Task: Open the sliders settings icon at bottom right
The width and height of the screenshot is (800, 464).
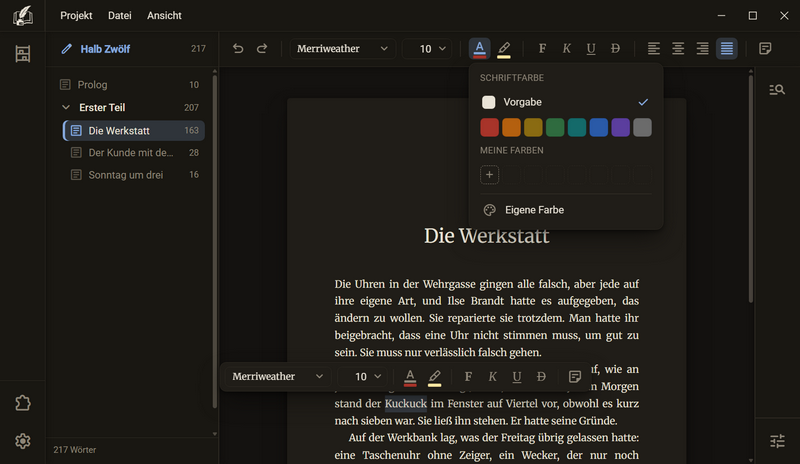Action: click(x=777, y=441)
